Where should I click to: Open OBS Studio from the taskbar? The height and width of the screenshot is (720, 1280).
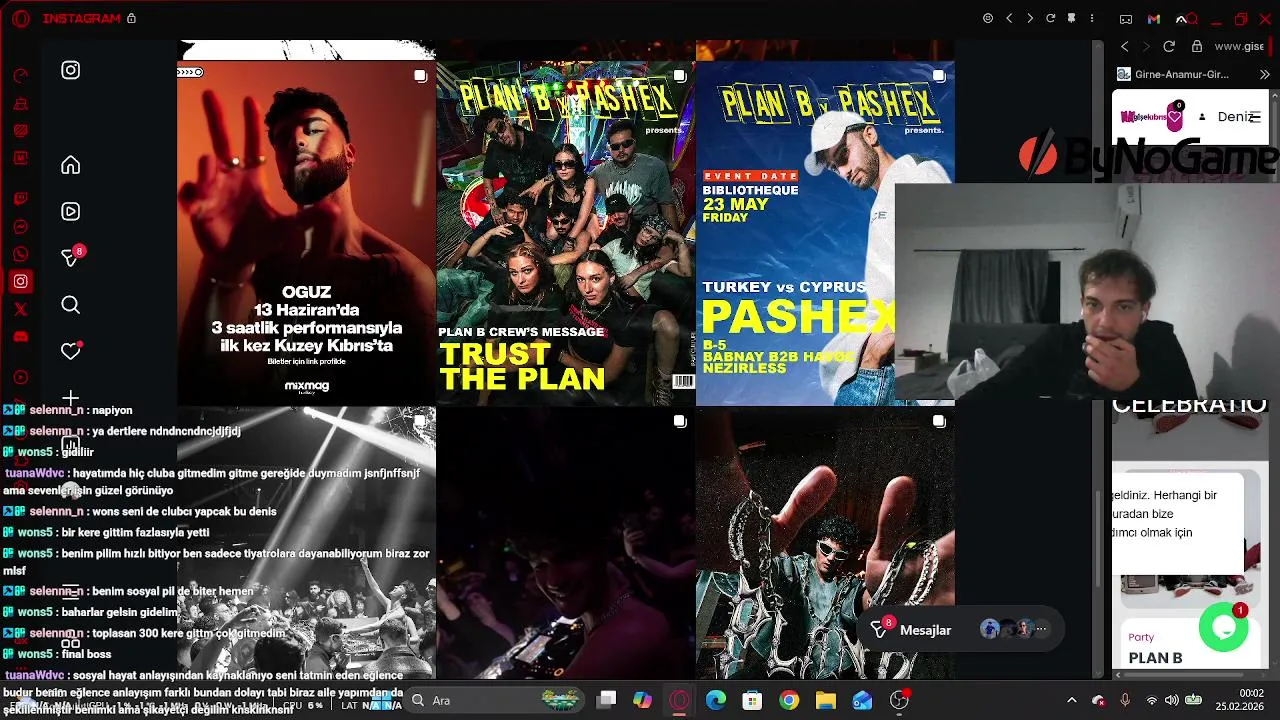click(899, 700)
